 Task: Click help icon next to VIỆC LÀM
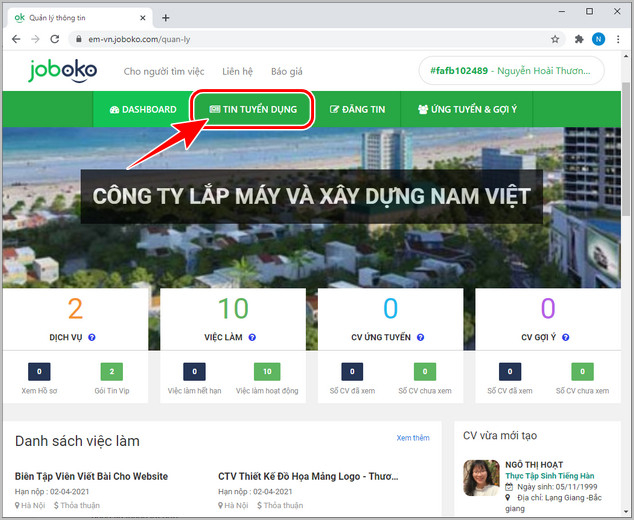coord(252,337)
